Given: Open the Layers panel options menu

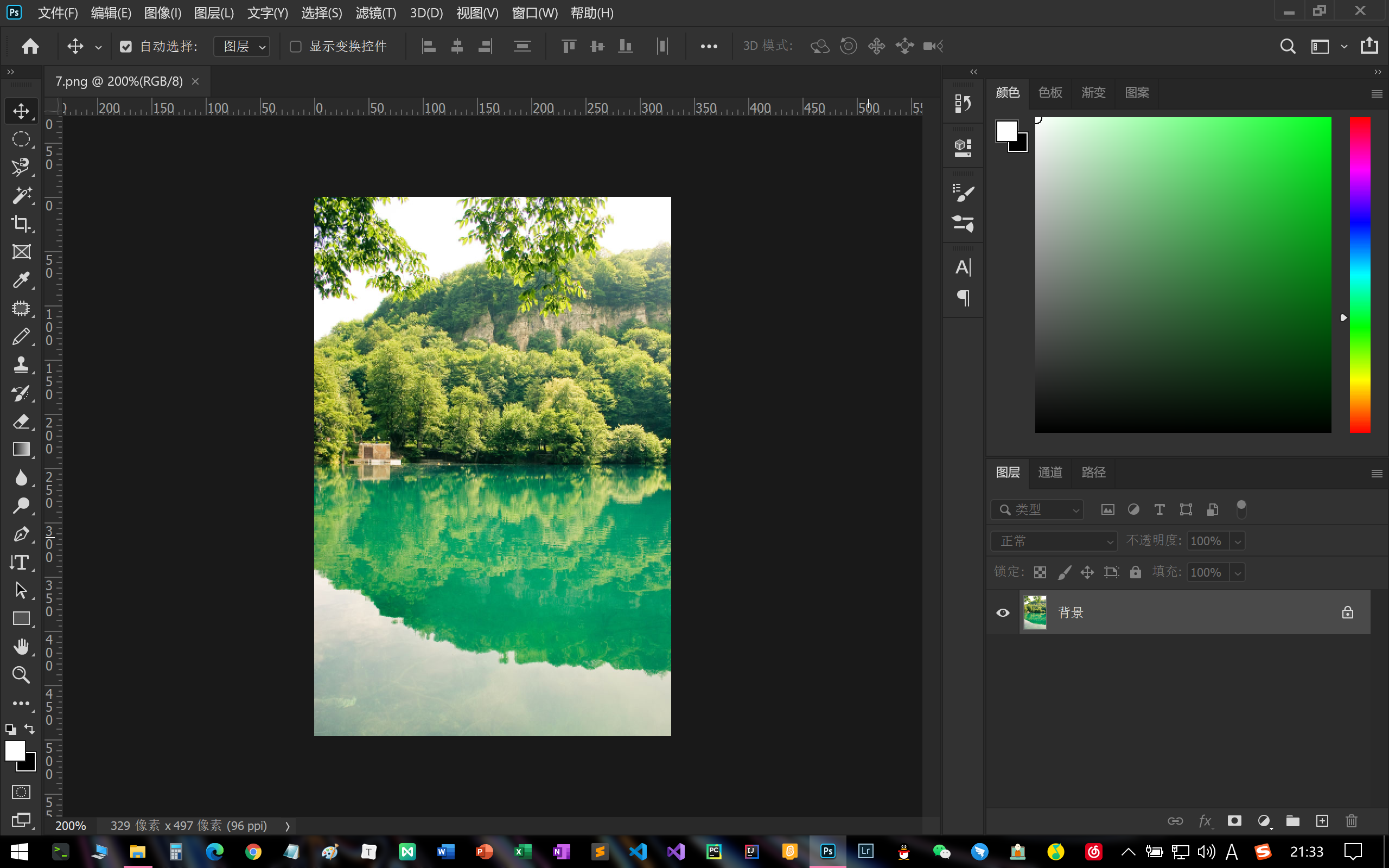Looking at the screenshot, I should pos(1377,474).
